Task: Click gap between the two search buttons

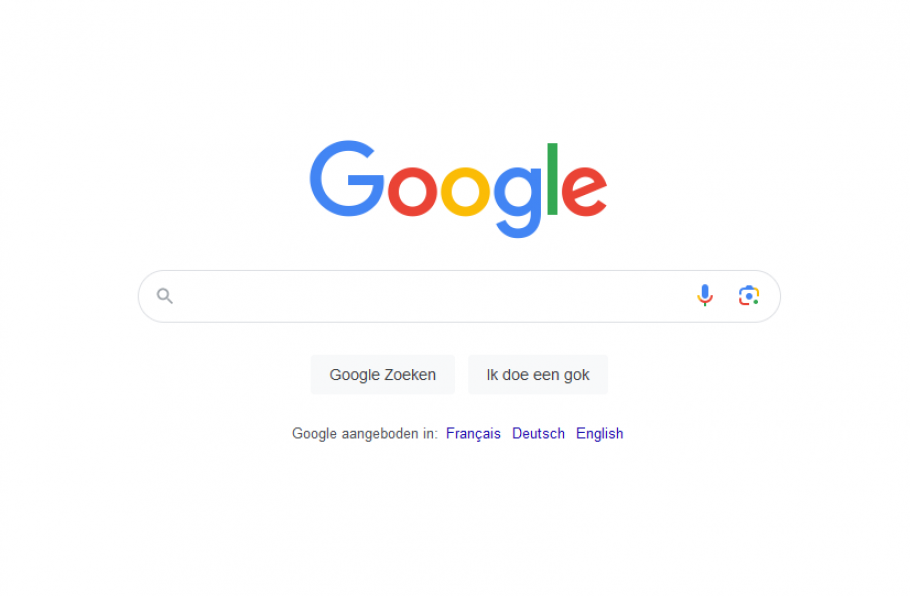Action: pyautogui.click(x=461, y=375)
